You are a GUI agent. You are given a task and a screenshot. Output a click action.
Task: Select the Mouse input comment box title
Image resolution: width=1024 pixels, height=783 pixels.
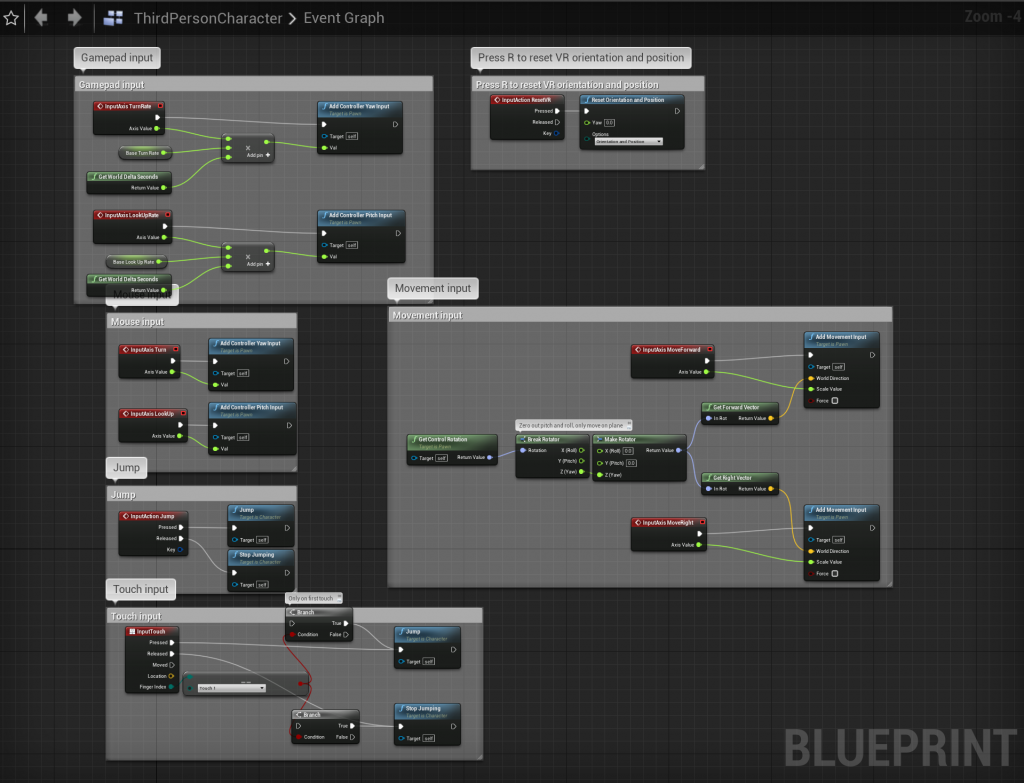137,321
